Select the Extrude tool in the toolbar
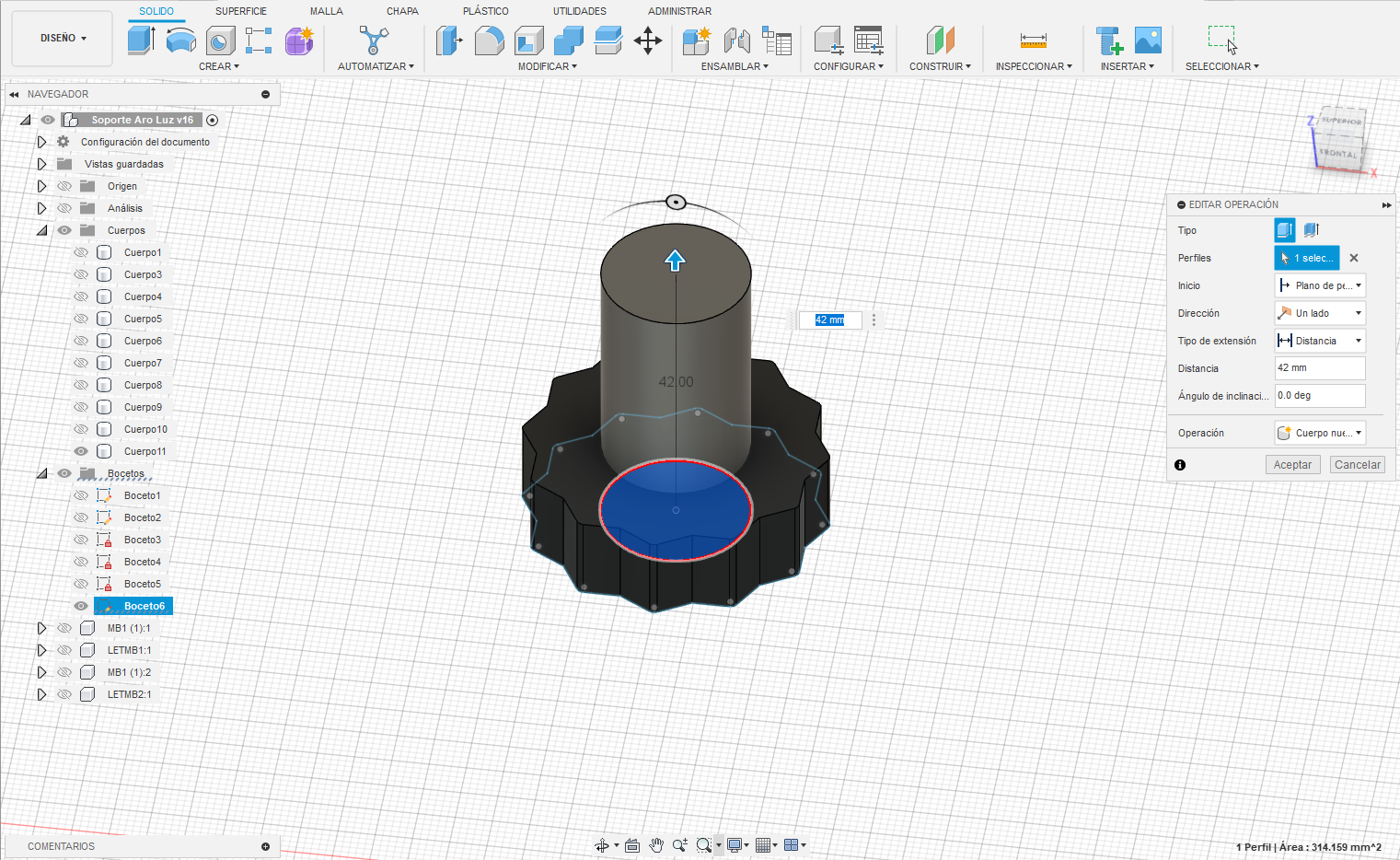The image size is (1400, 860). point(141,41)
